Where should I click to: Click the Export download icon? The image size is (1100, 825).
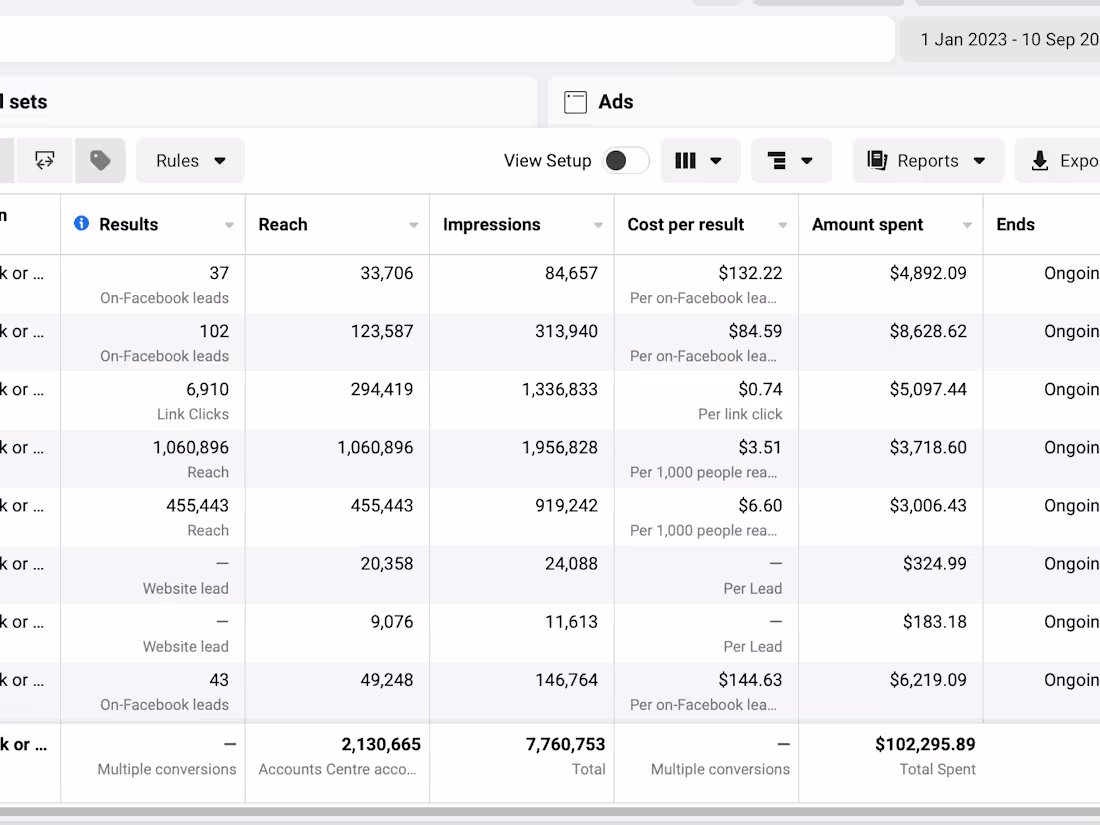(1040, 160)
